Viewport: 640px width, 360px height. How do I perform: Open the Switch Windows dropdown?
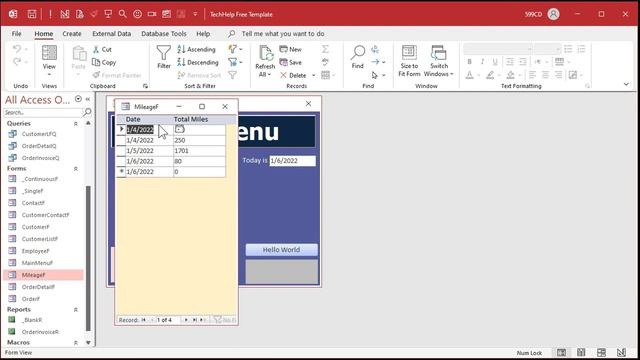[x=439, y=61]
